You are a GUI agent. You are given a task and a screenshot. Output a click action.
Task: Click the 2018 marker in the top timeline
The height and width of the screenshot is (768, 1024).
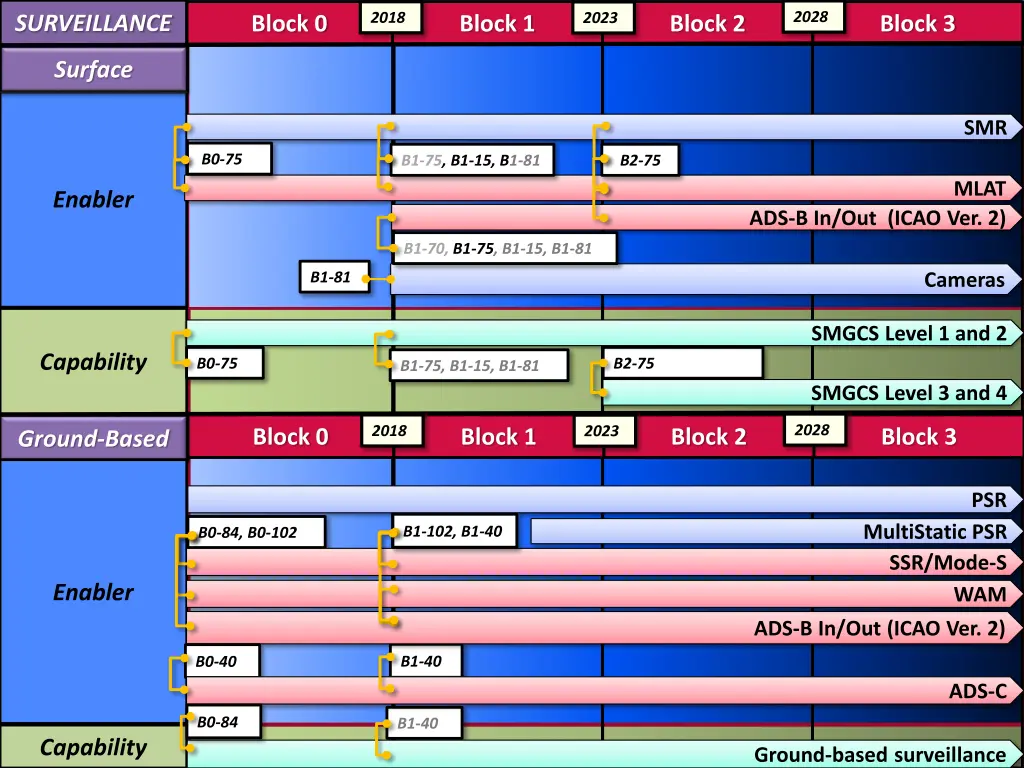387,18
